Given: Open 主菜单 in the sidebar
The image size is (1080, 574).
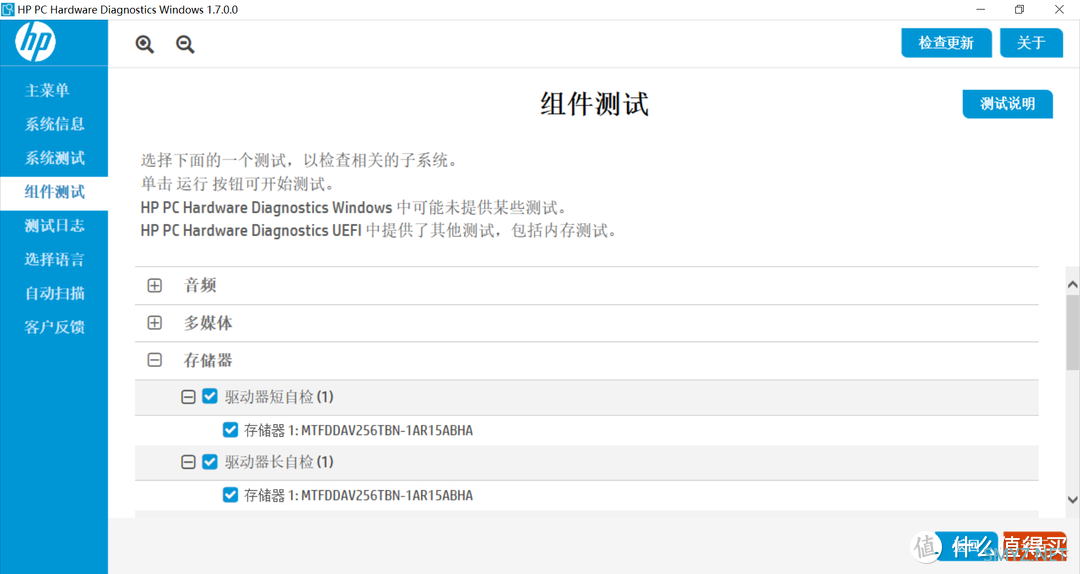Looking at the screenshot, I should [x=47, y=90].
